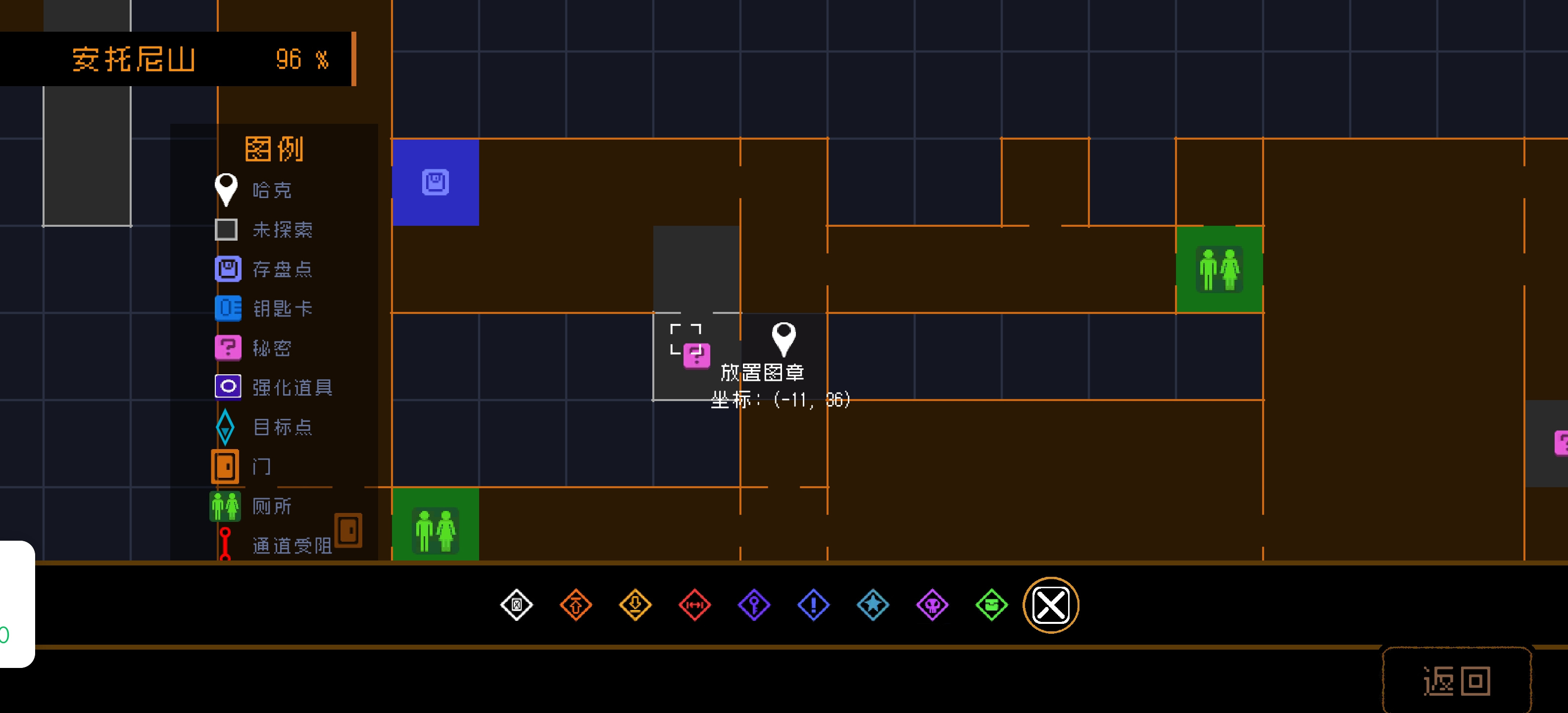Click the pink secret marker under the cursor
This screenshot has width=1568, height=713.
697,356
